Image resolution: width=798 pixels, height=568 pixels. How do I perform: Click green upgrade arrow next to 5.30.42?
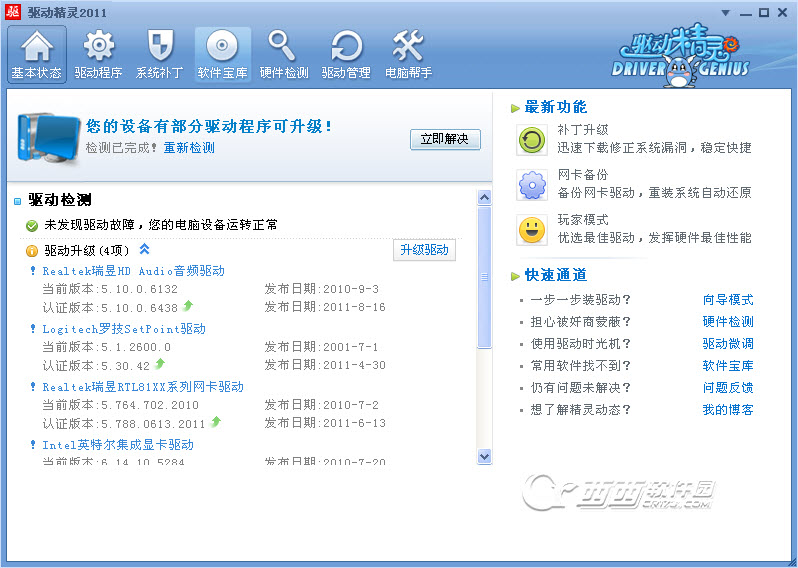pos(160,364)
